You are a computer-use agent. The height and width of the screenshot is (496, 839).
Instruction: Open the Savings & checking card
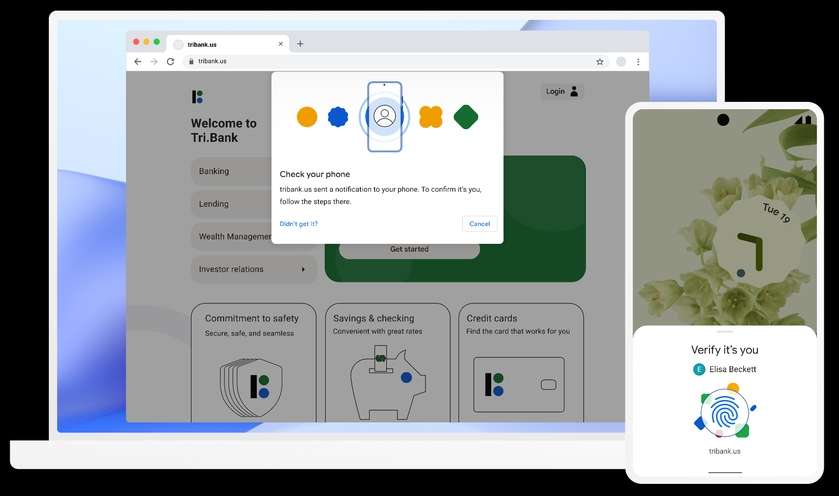(388, 363)
